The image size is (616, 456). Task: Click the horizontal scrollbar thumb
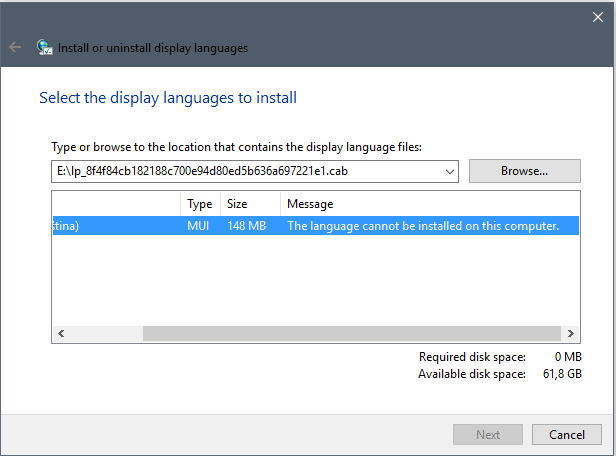click(x=350, y=334)
